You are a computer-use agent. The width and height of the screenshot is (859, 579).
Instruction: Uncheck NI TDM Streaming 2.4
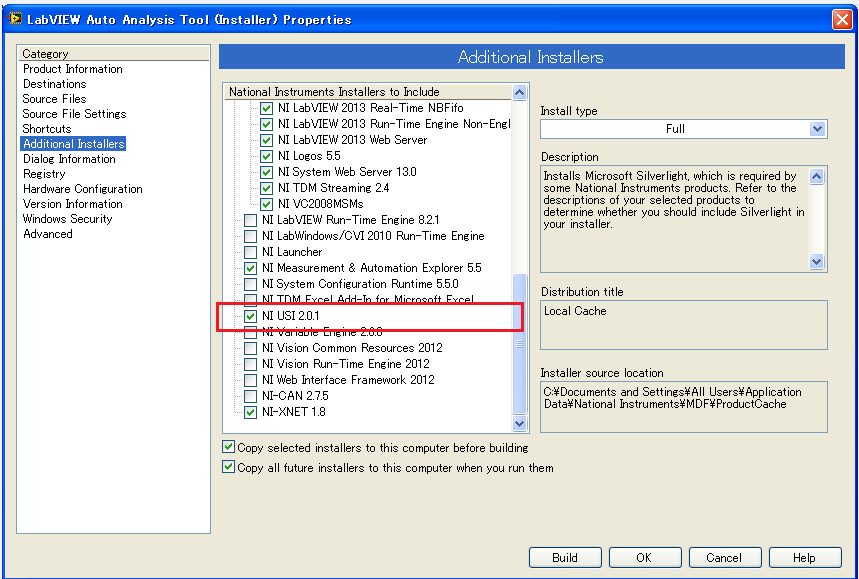tap(266, 188)
